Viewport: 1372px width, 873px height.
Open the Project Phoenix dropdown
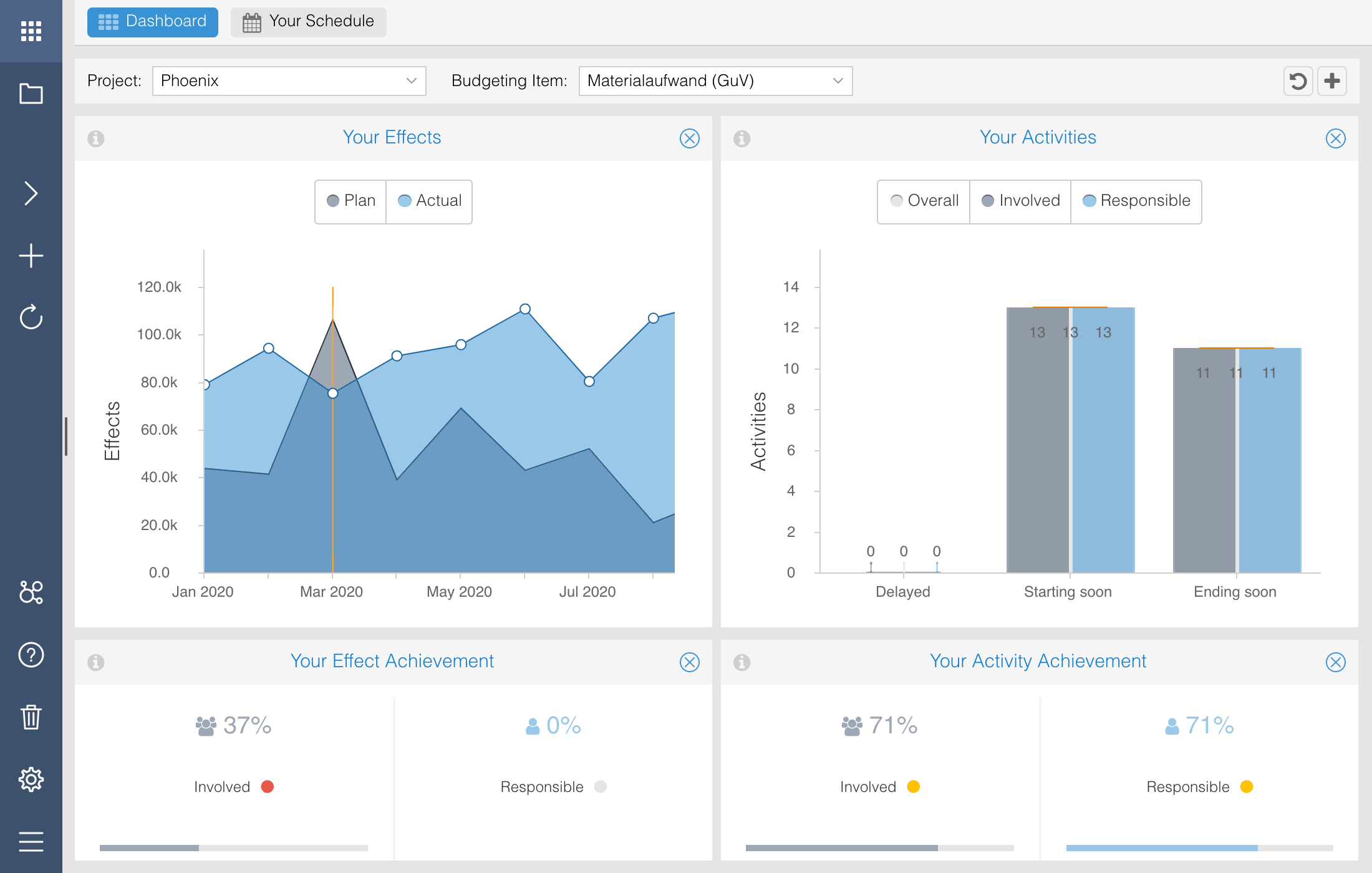[x=289, y=81]
